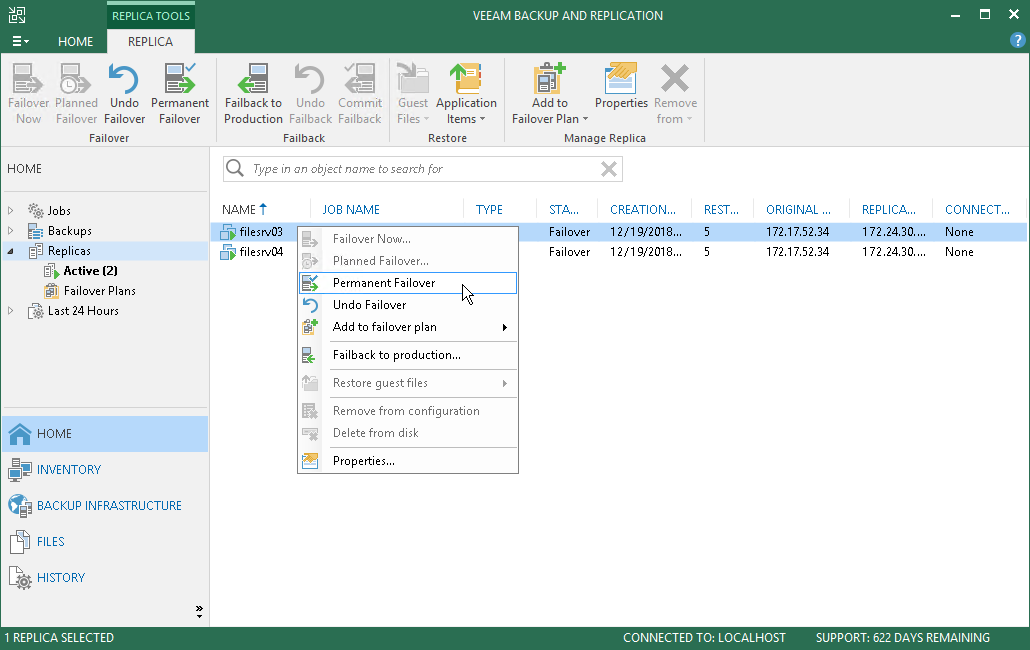
Task: Open the Add to failover plan submenu
Action: click(408, 327)
